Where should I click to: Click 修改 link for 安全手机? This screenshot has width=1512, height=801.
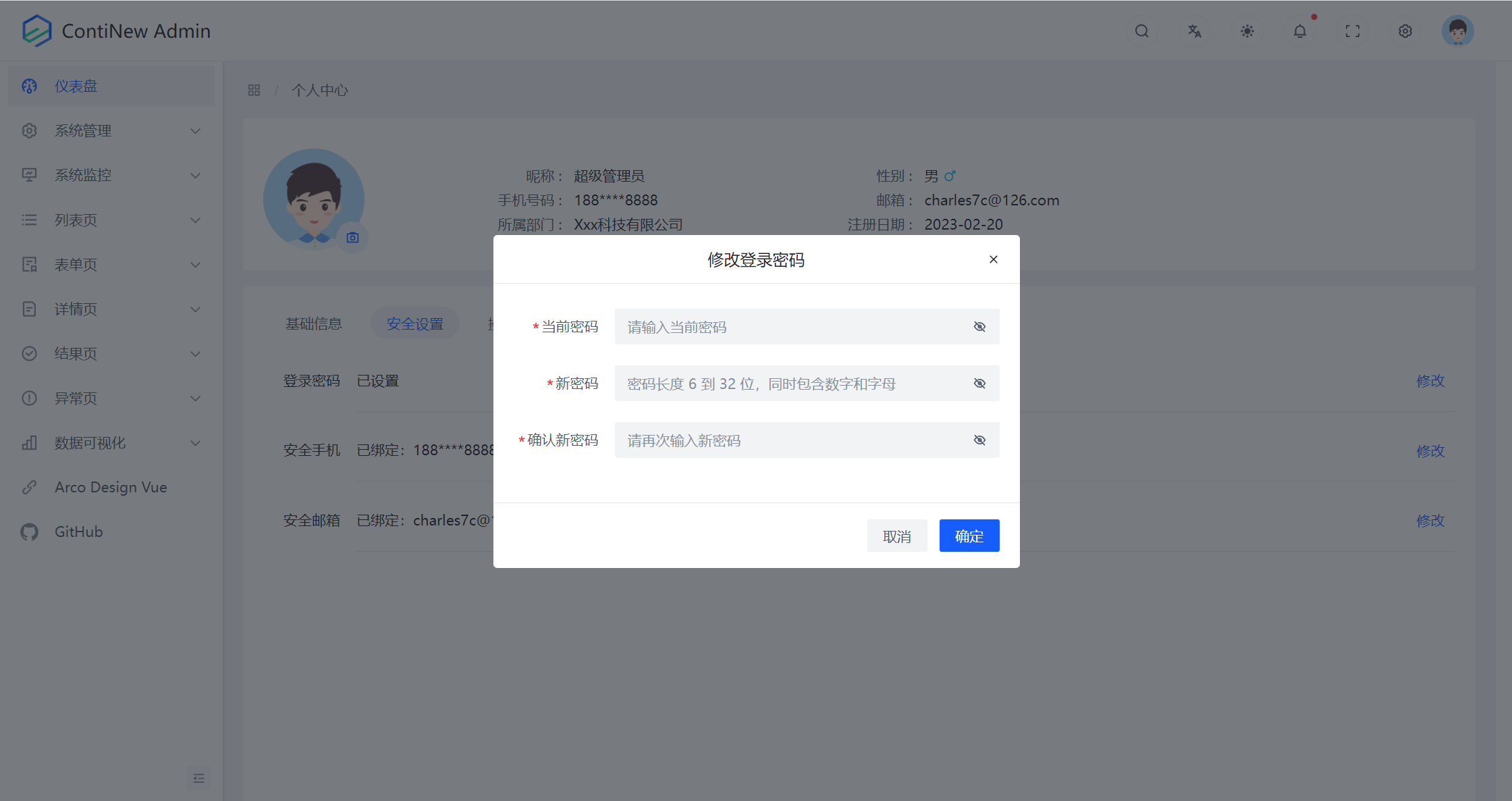point(1430,450)
